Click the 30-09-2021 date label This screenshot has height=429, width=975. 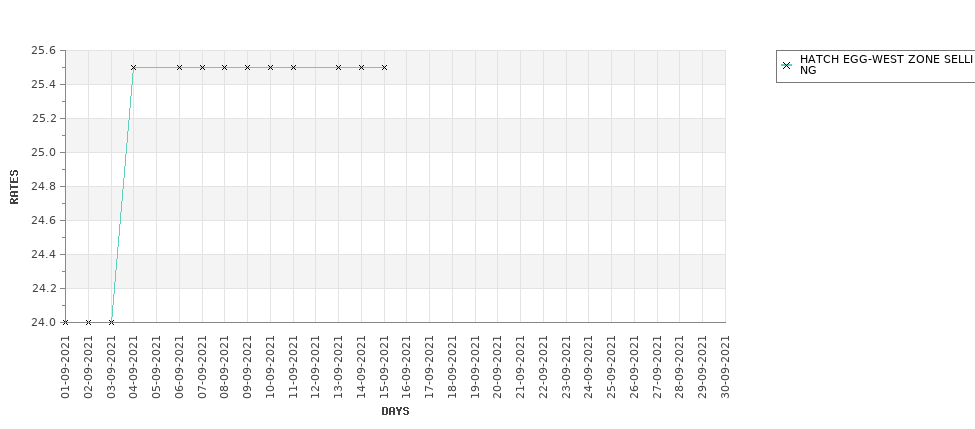tap(725, 367)
